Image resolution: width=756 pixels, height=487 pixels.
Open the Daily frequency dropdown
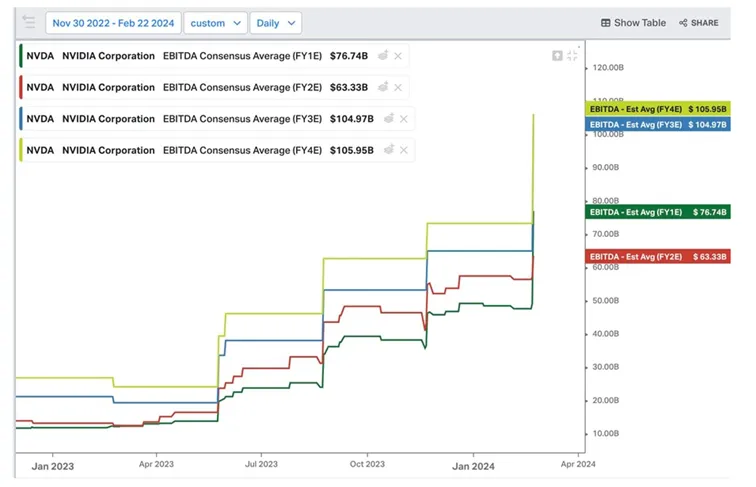pyautogui.click(x=276, y=23)
